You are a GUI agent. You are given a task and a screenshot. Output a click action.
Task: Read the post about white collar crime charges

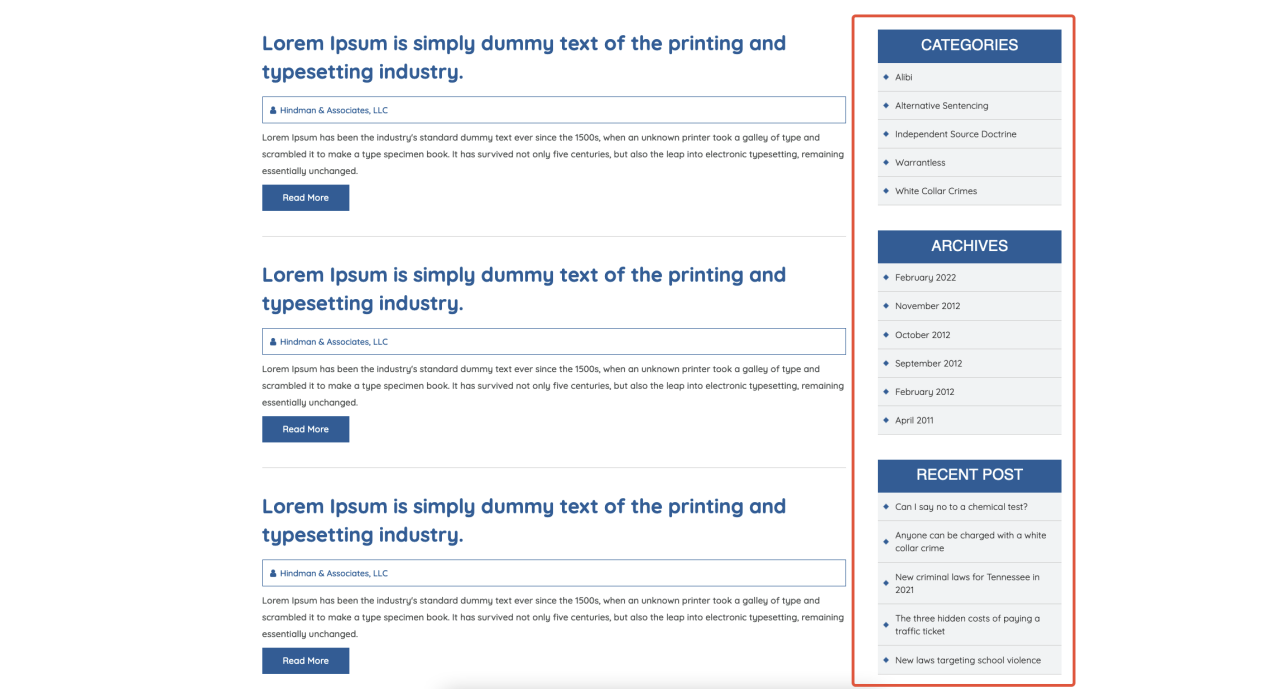coord(969,541)
